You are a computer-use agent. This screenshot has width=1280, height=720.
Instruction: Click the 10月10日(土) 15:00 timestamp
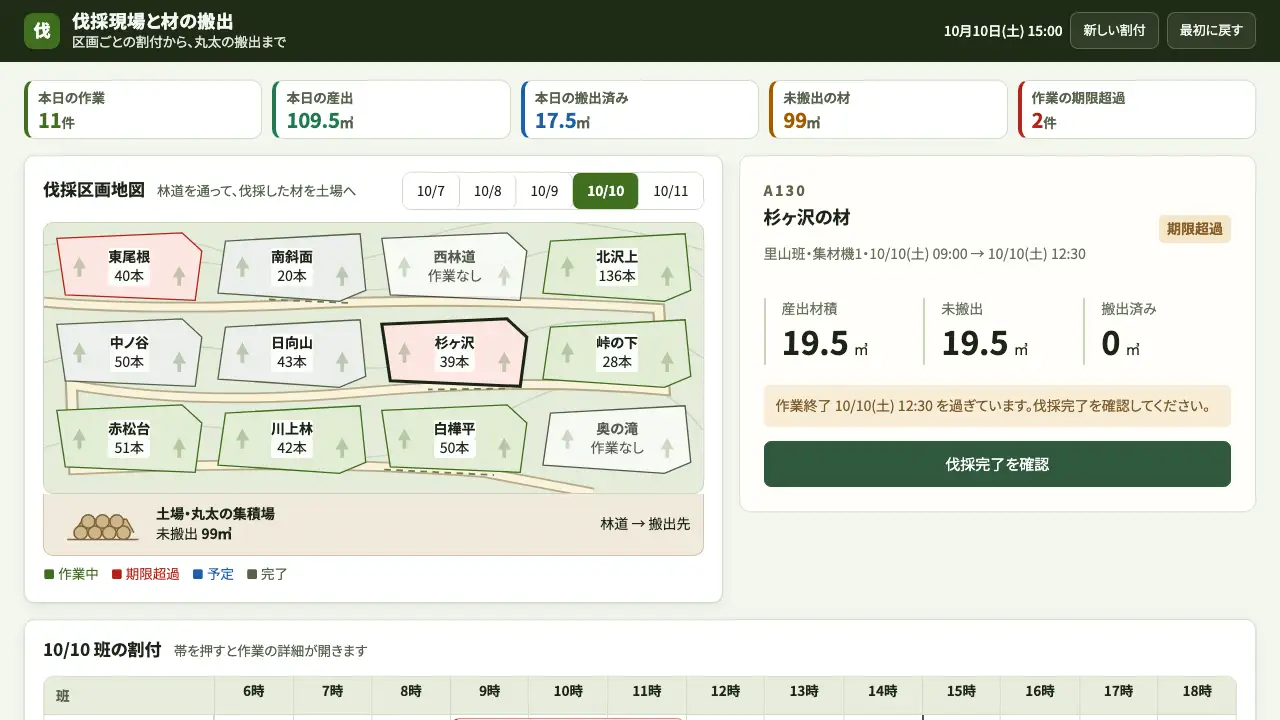tap(1003, 31)
